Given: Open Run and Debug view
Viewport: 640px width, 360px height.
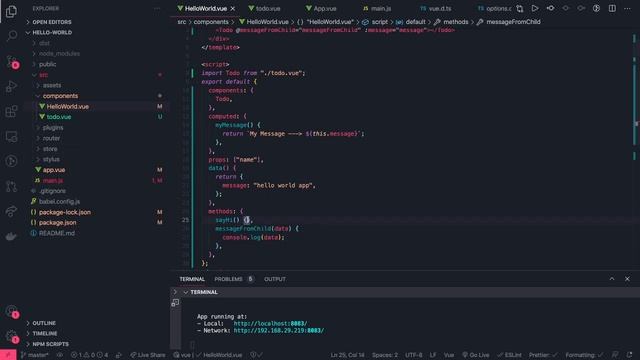Looking at the screenshot, I should click(11, 86).
